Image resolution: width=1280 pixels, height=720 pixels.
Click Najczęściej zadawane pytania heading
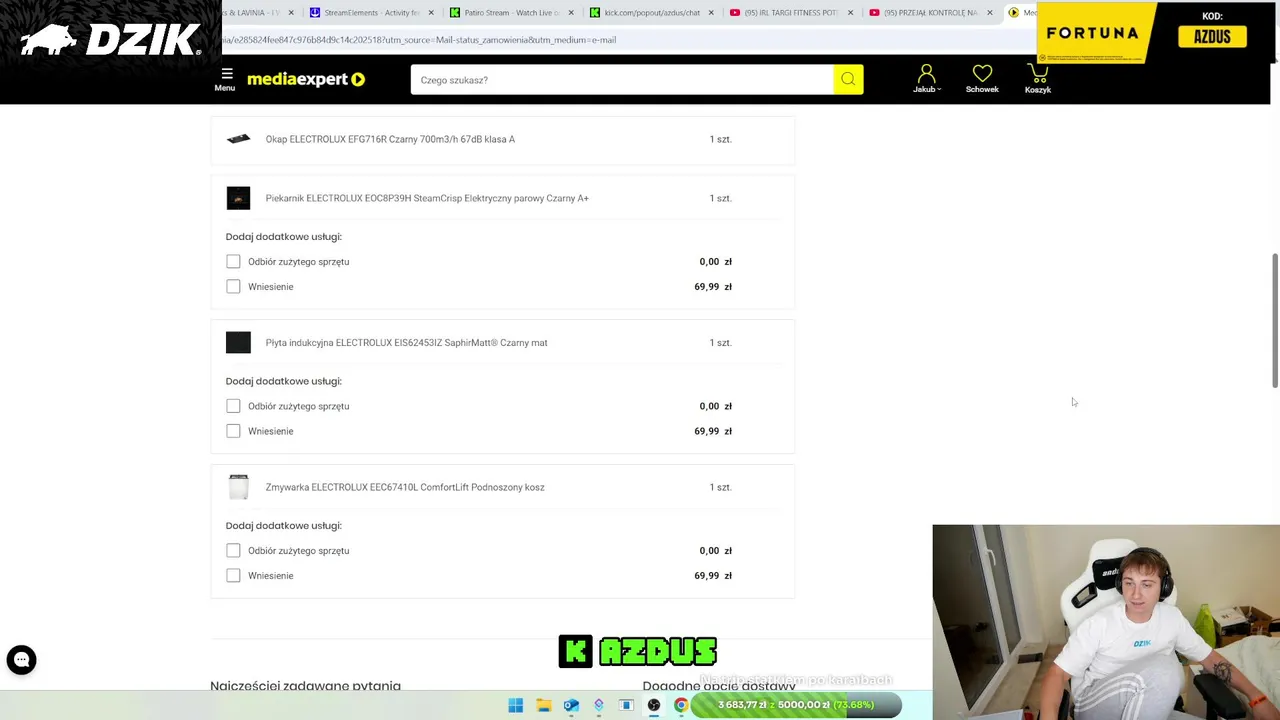tap(305, 686)
